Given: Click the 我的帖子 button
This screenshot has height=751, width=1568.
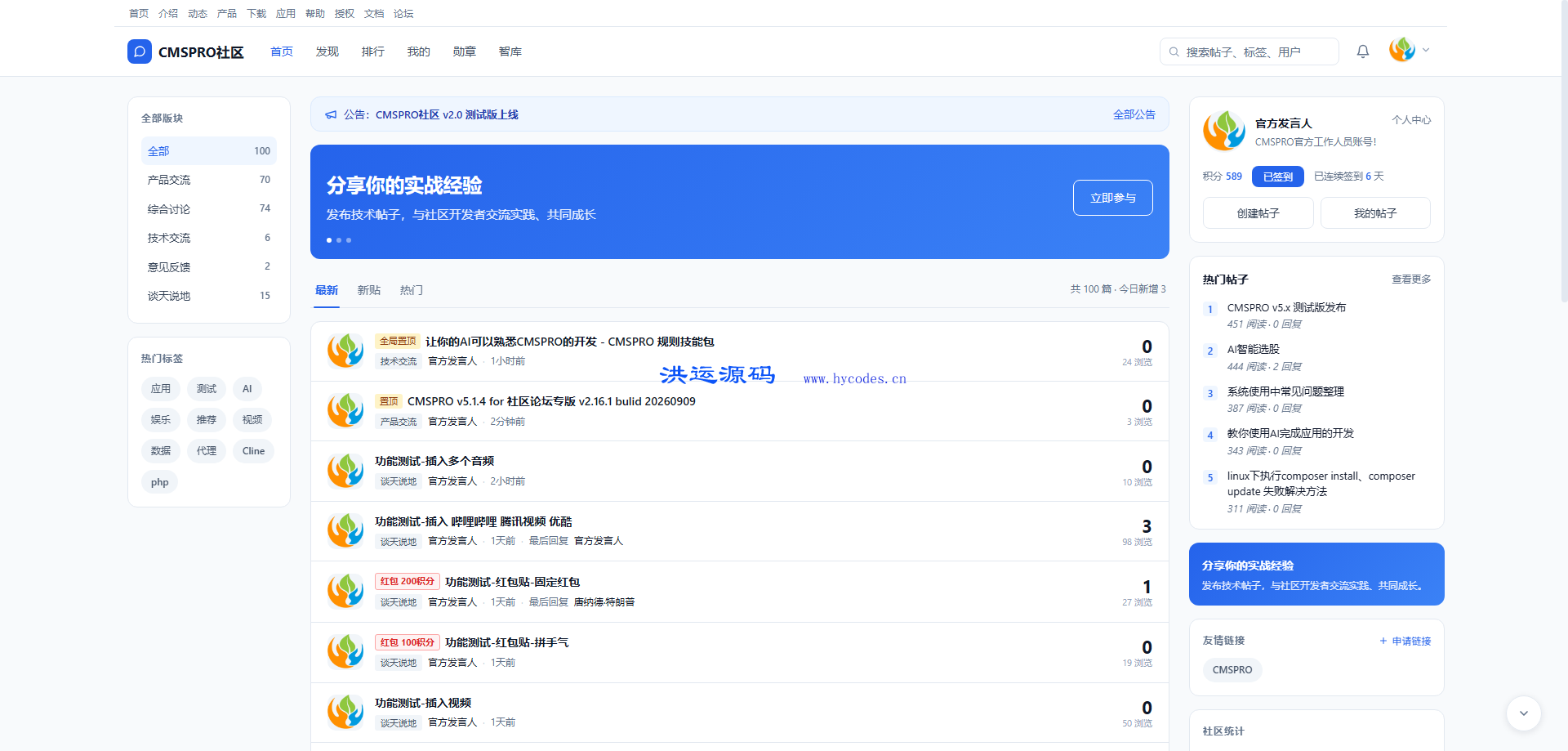Looking at the screenshot, I should [x=1375, y=213].
